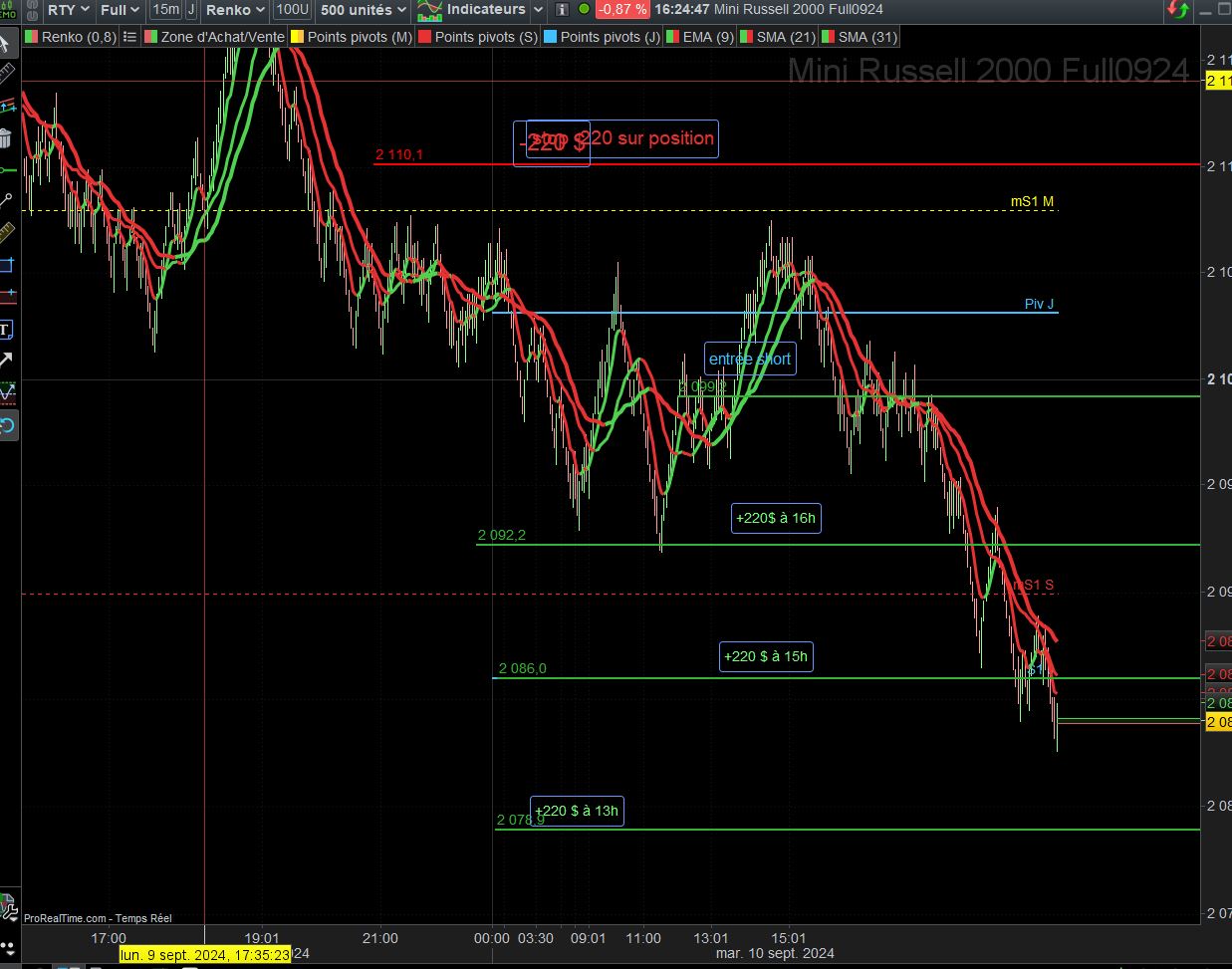Open Points pivots (J) indicator tab
Image resolution: width=1232 pixels, height=969 pixels.
coord(603,37)
